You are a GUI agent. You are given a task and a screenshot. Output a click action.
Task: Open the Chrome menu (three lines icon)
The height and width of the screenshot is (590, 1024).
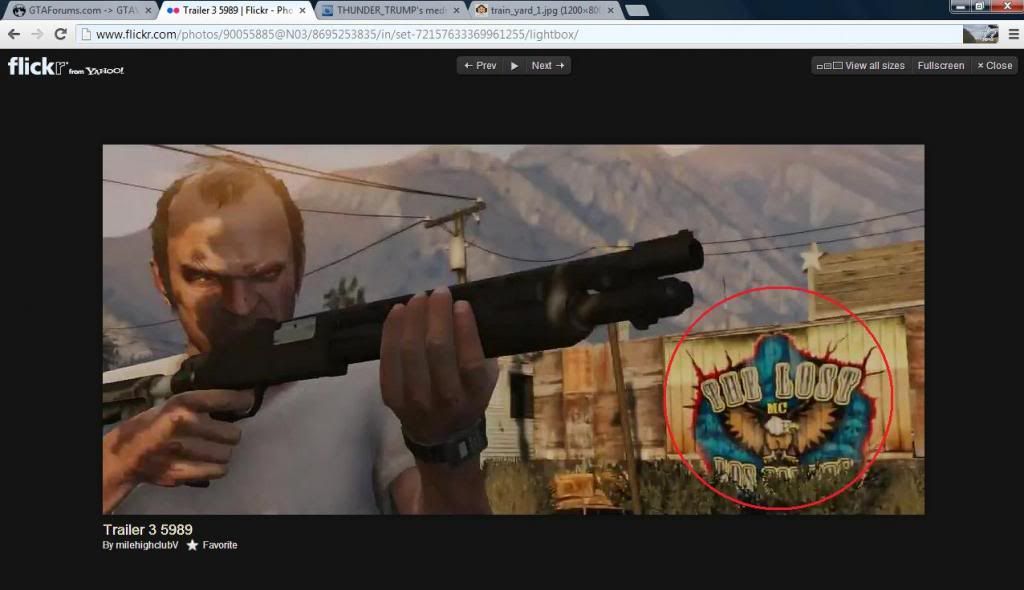pos(1012,34)
